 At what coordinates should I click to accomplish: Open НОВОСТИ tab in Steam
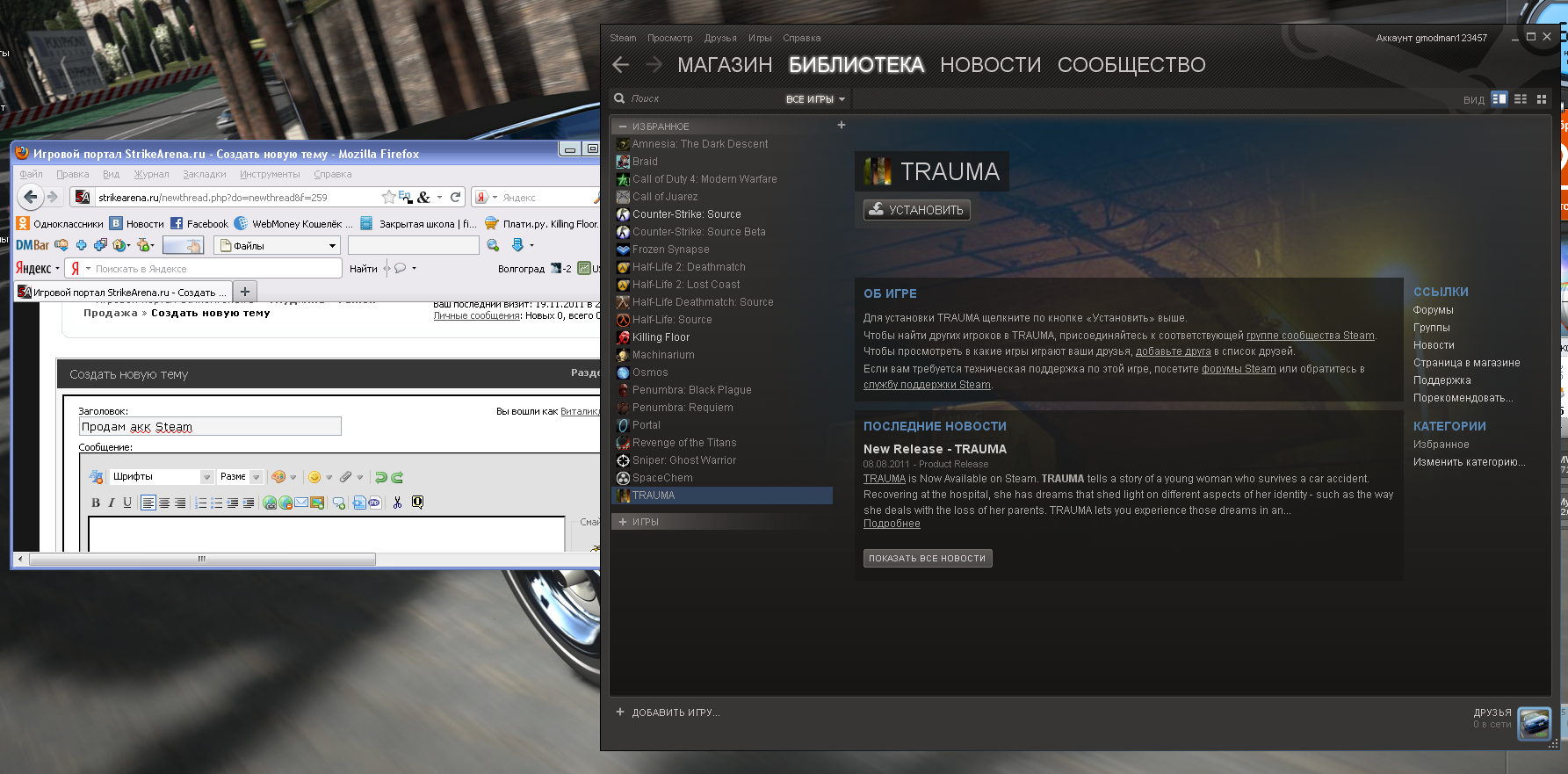[x=990, y=65]
